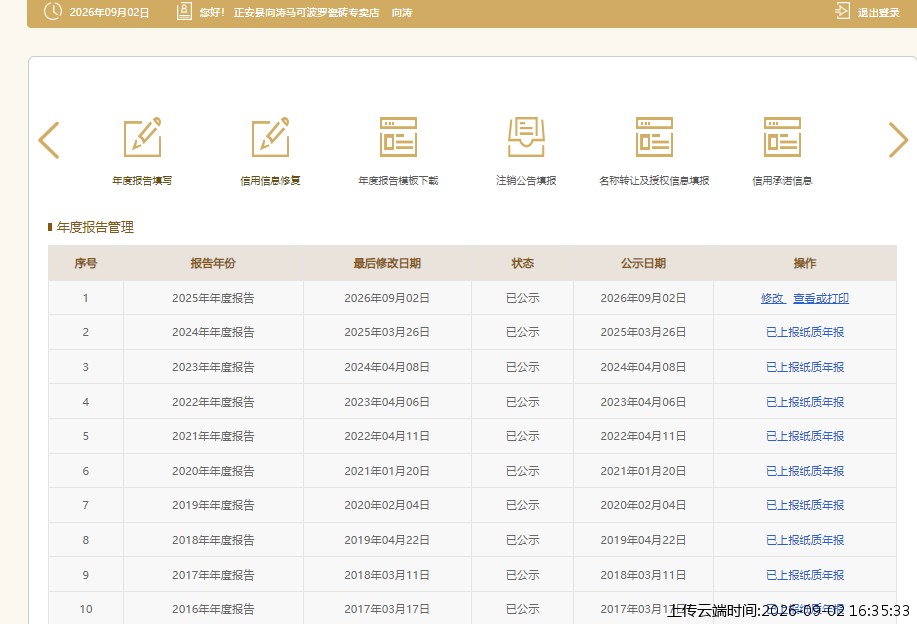Click last-modified date 2023年04月06日
Viewport: 917px width, 624px height.
(x=387, y=402)
